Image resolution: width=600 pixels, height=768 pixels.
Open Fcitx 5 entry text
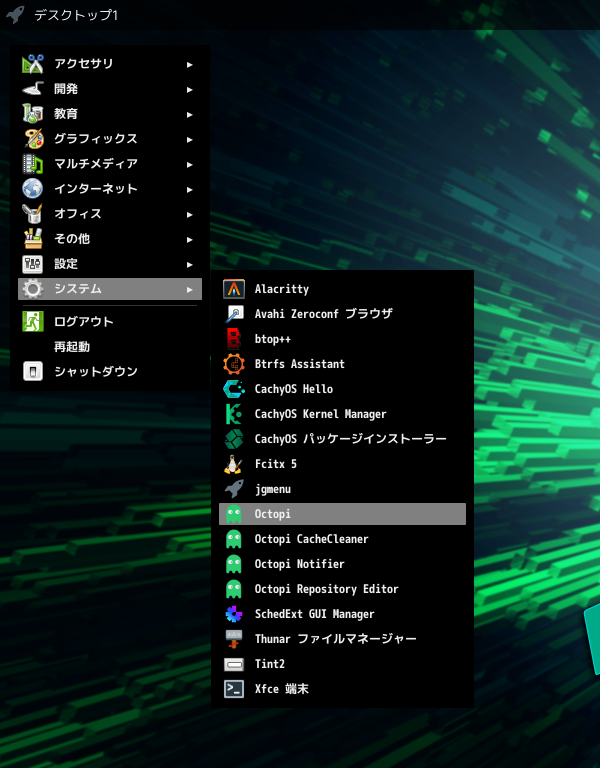pyautogui.click(x=276, y=464)
